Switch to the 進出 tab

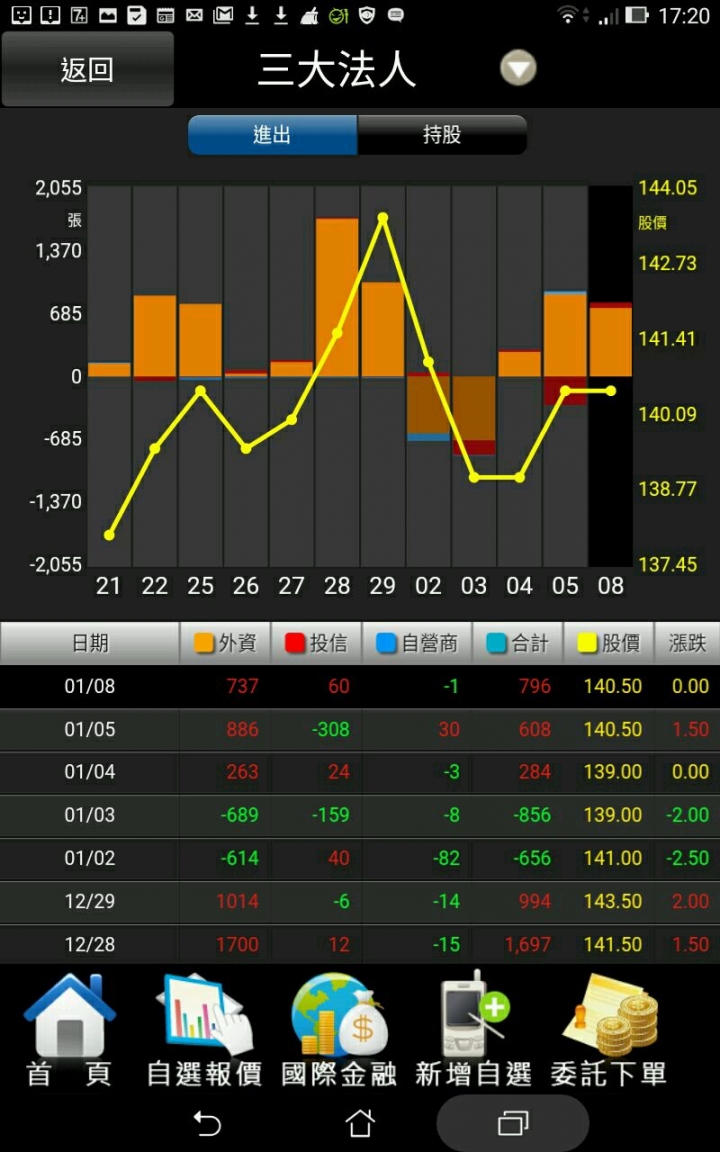click(273, 135)
